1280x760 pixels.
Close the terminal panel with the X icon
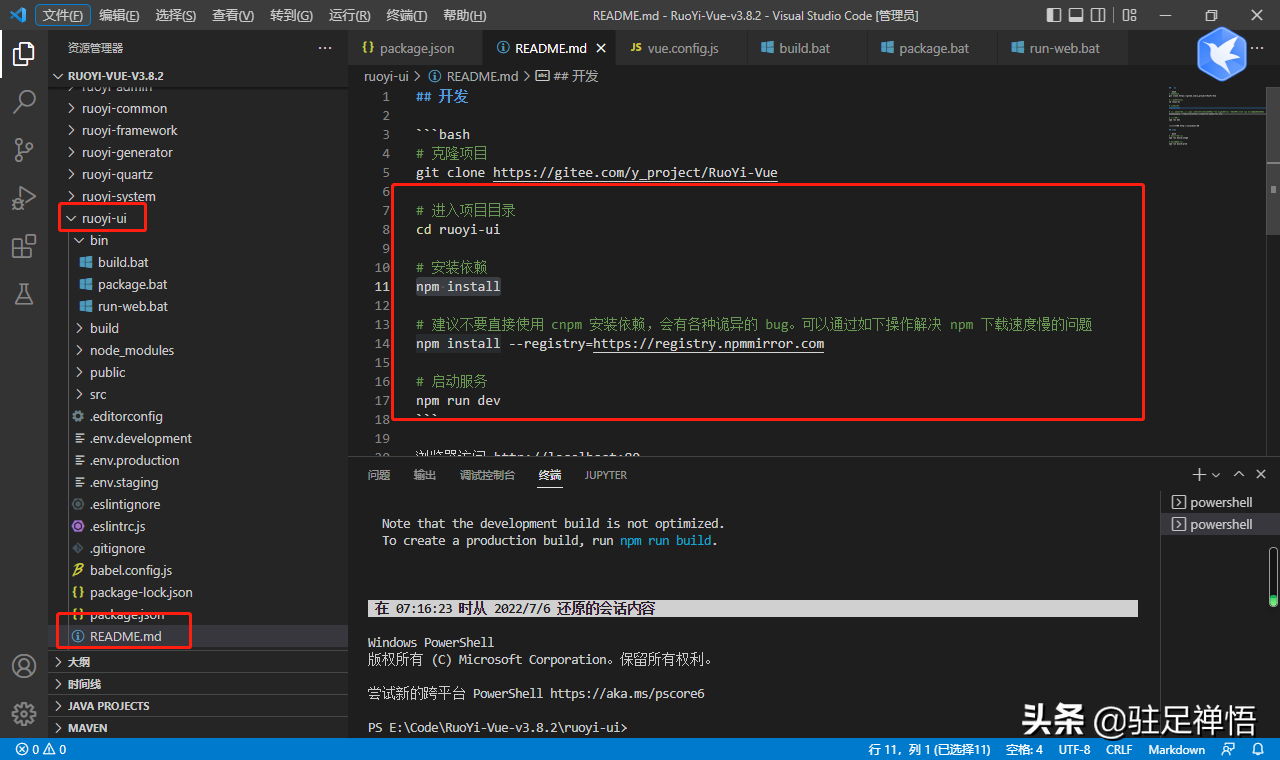(1262, 475)
